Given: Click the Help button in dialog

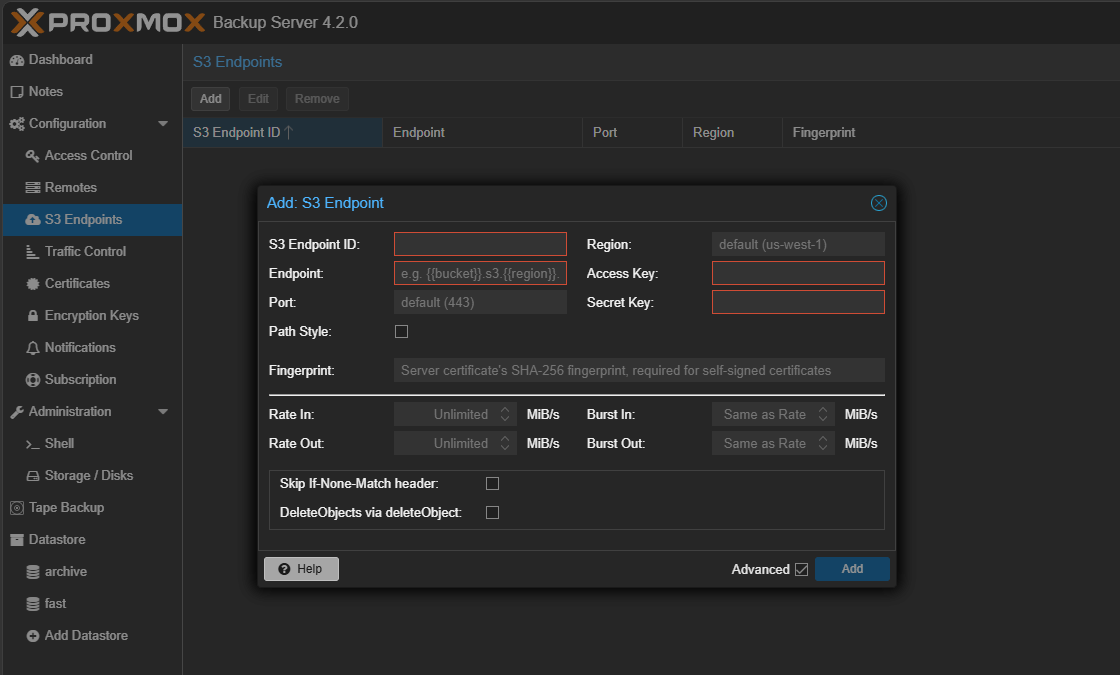Looking at the screenshot, I should point(301,569).
